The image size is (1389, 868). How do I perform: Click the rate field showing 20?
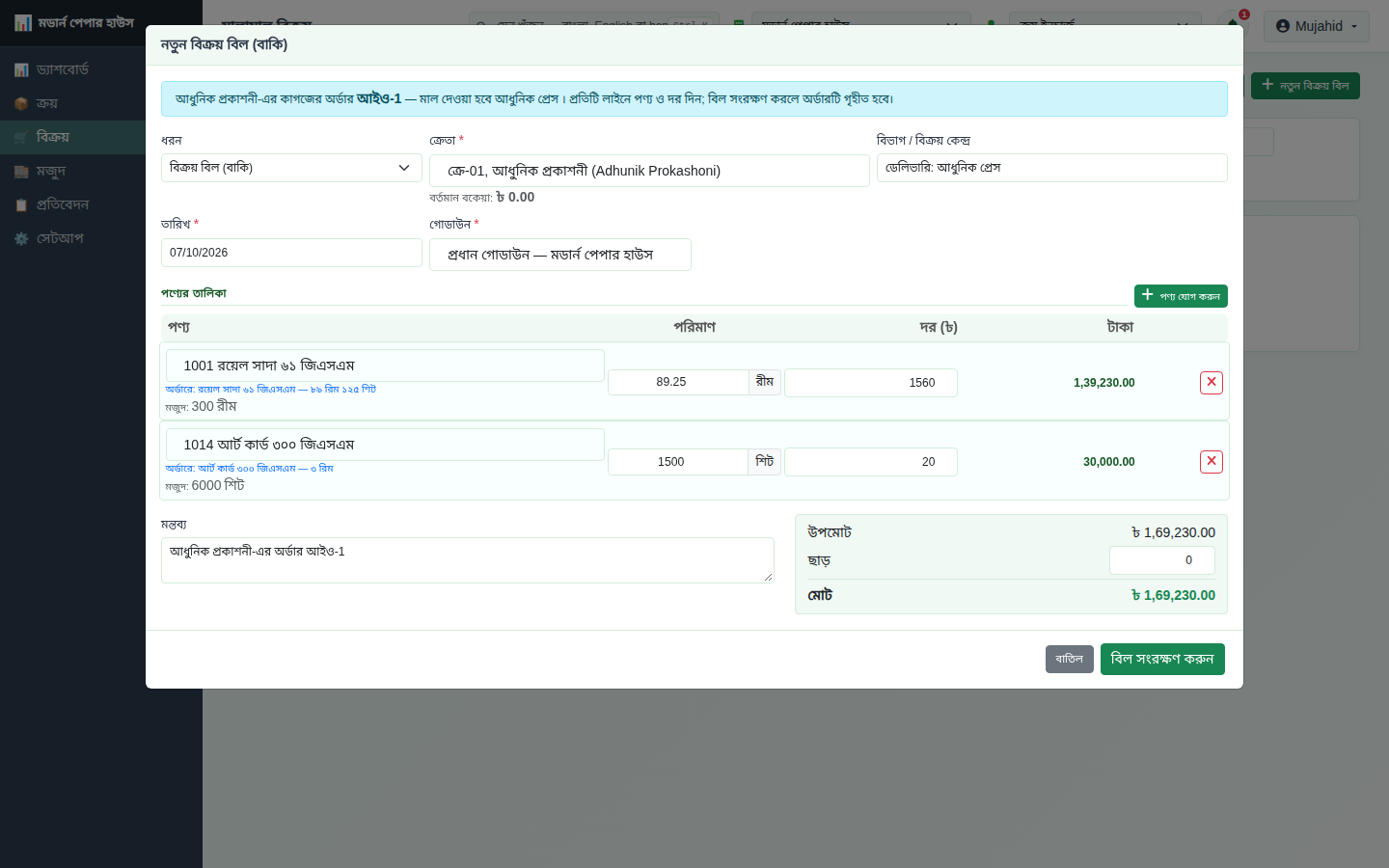click(871, 462)
